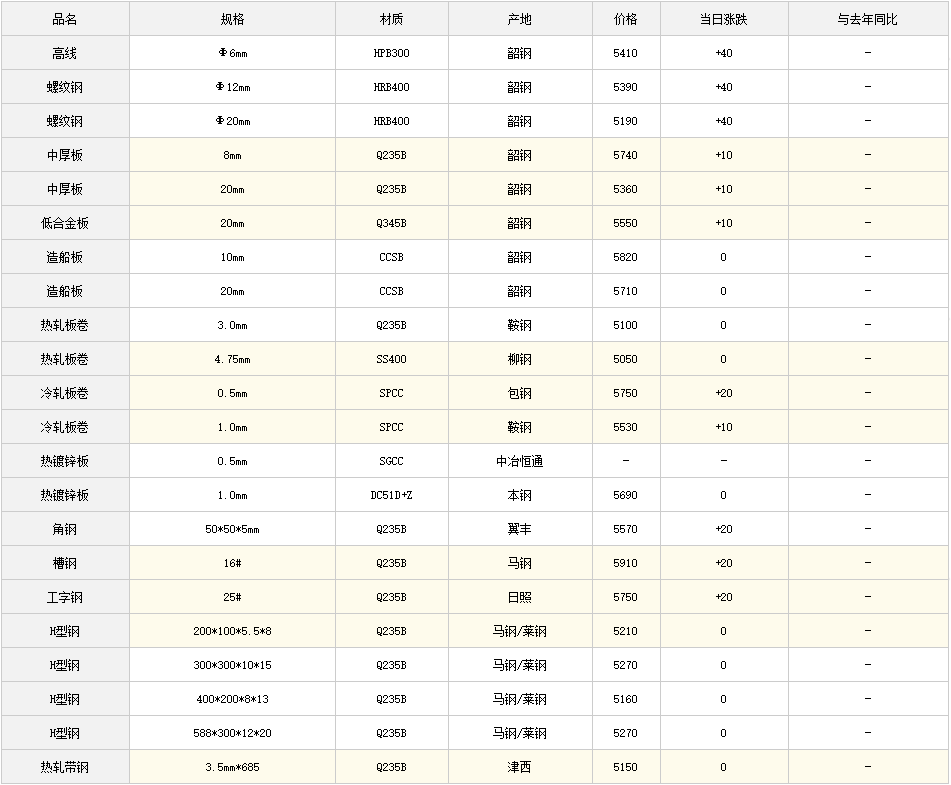951x785 pixels.
Task: Select price 5750 for 冷轧板卷 0.5mm
Action: (x=626, y=393)
